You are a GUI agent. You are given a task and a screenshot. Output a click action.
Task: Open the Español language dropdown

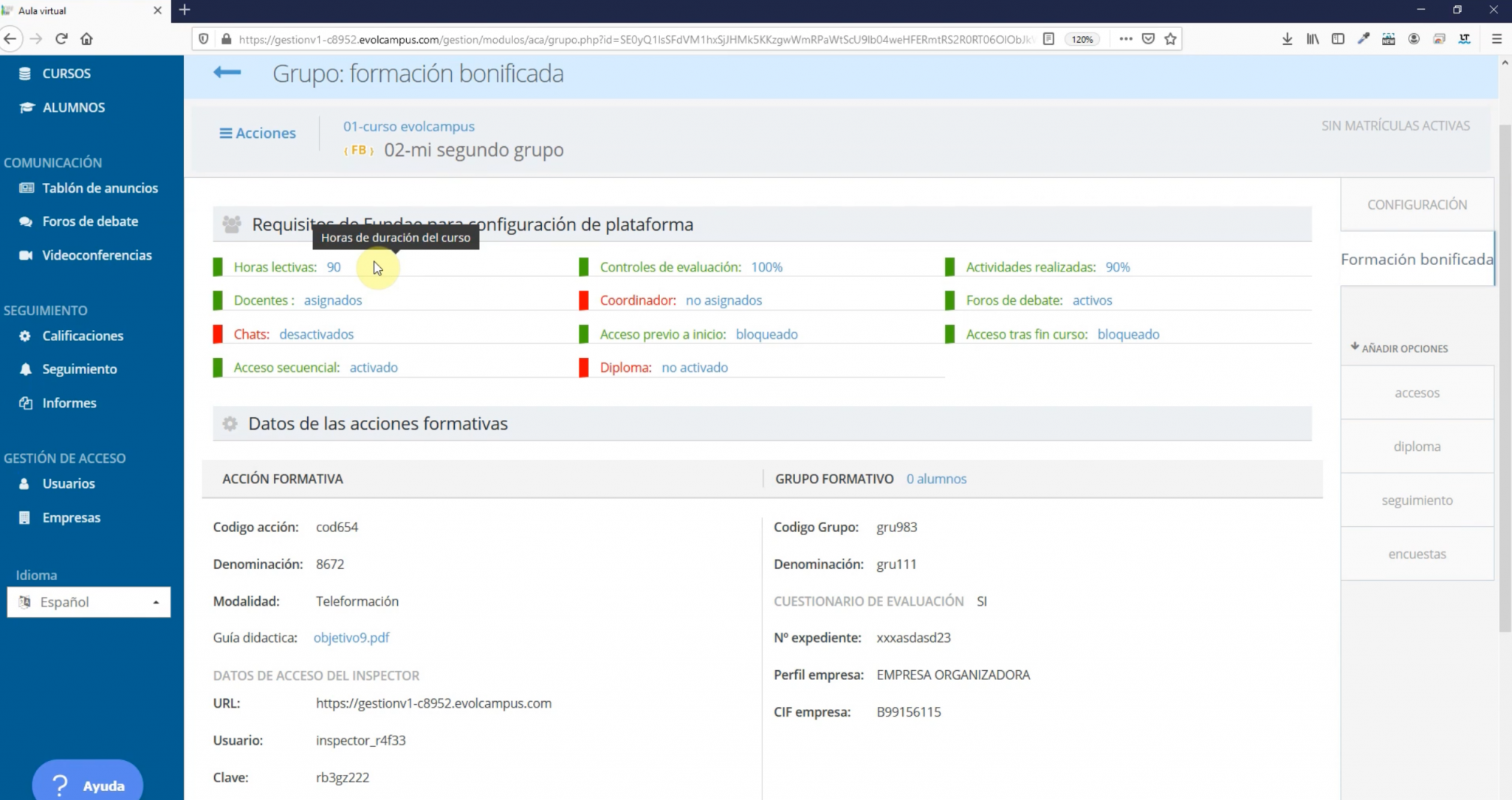point(89,601)
